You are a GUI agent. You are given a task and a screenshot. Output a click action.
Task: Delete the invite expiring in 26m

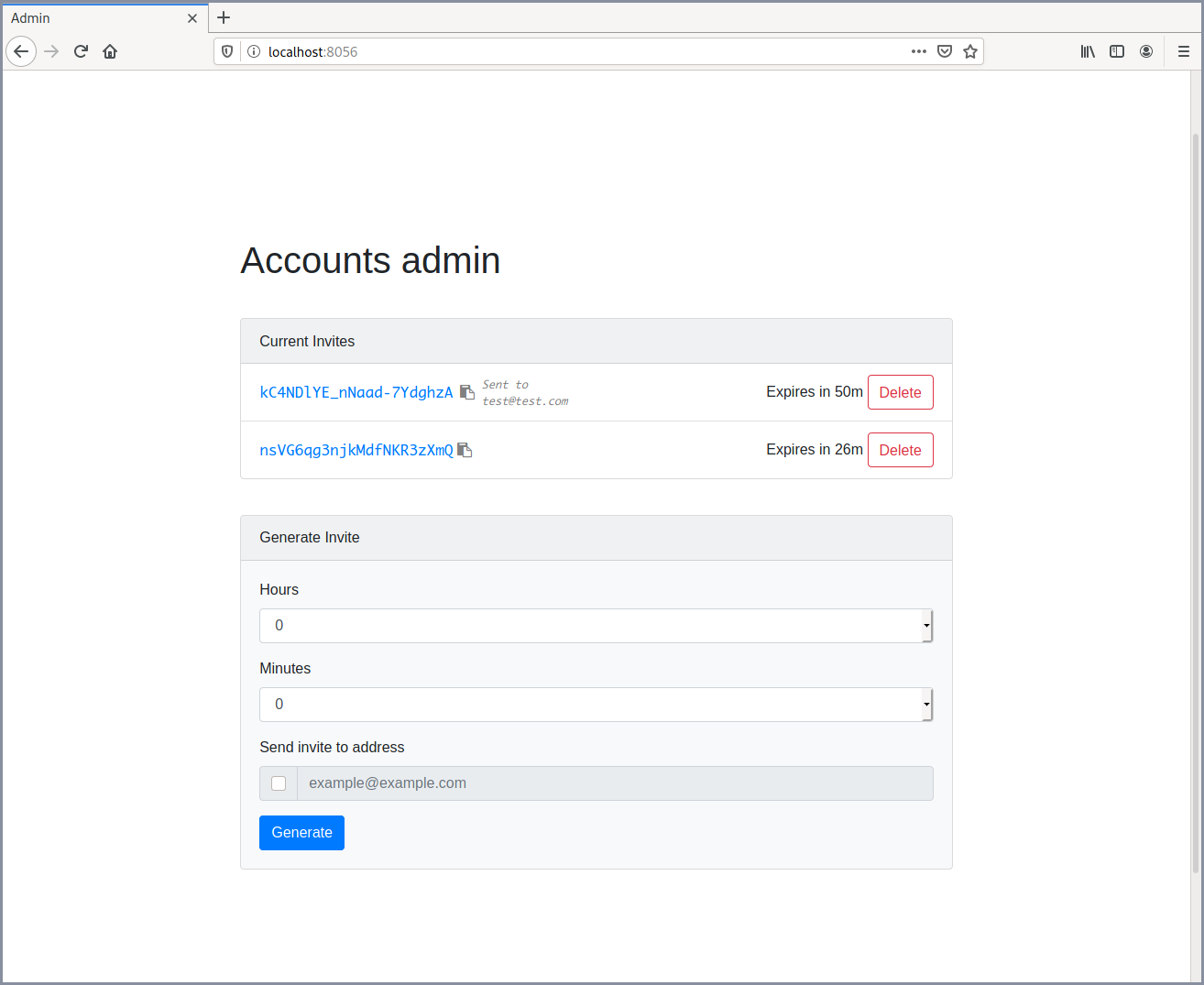(x=901, y=450)
